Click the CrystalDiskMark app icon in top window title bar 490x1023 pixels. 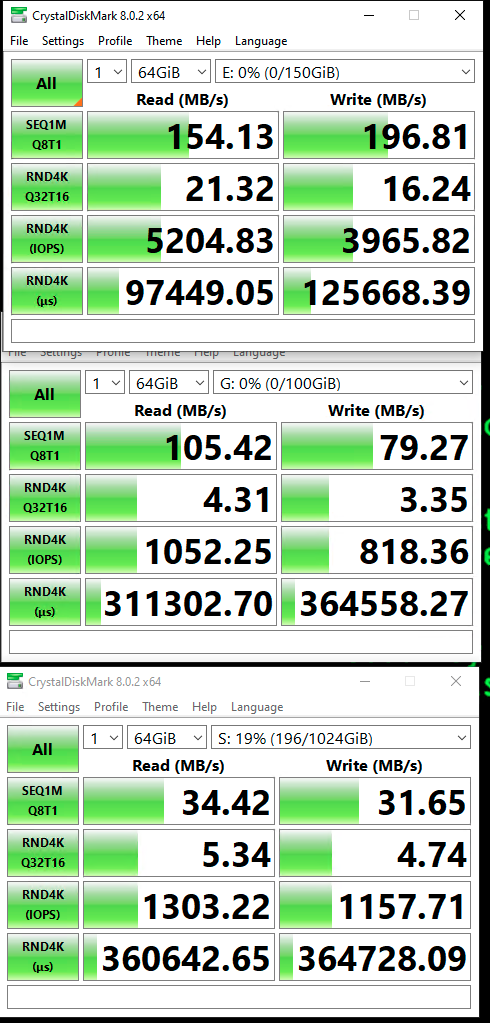click(x=19, y=15)
